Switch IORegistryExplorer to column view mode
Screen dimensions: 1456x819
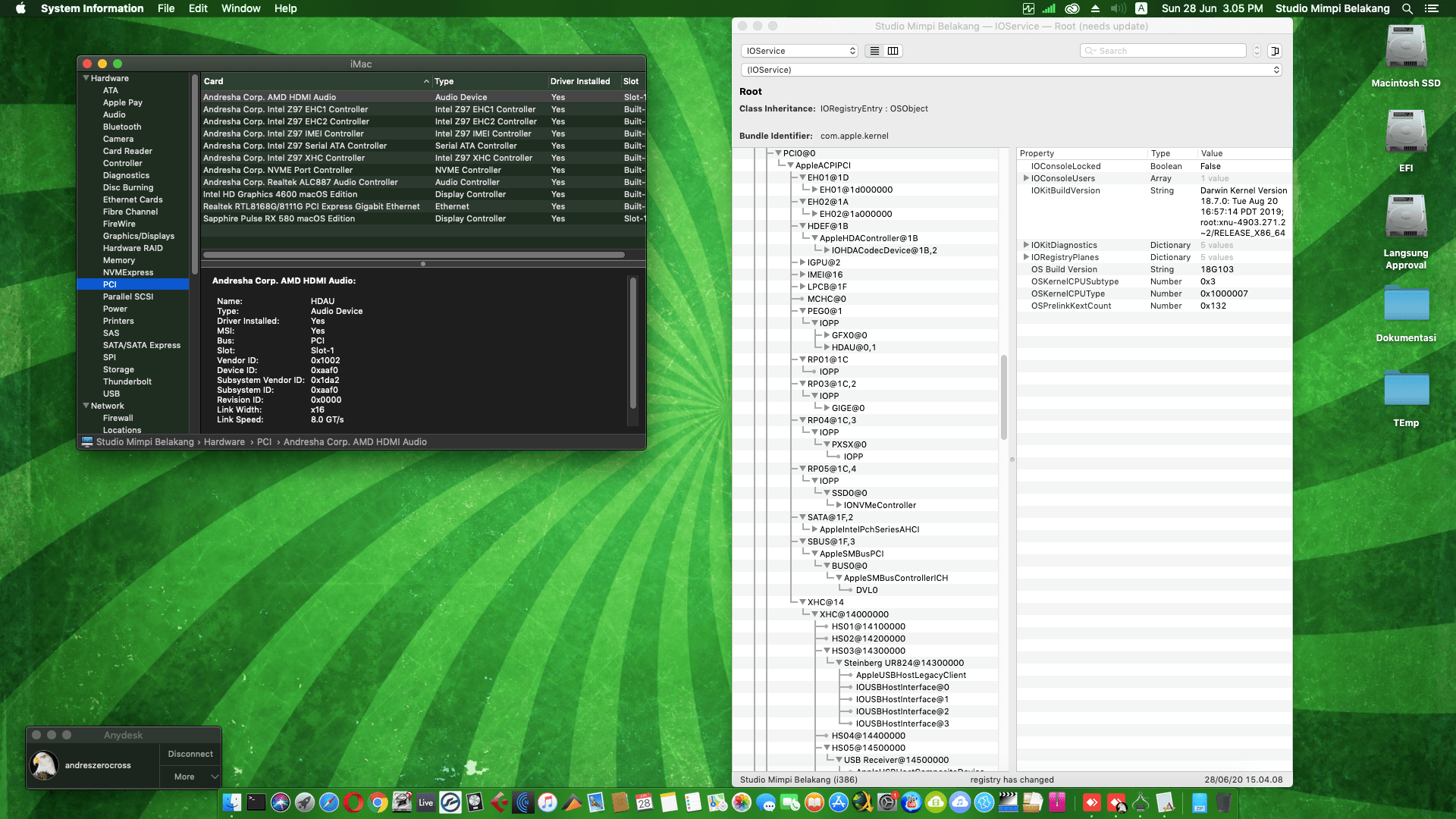(x=894, y=51)
